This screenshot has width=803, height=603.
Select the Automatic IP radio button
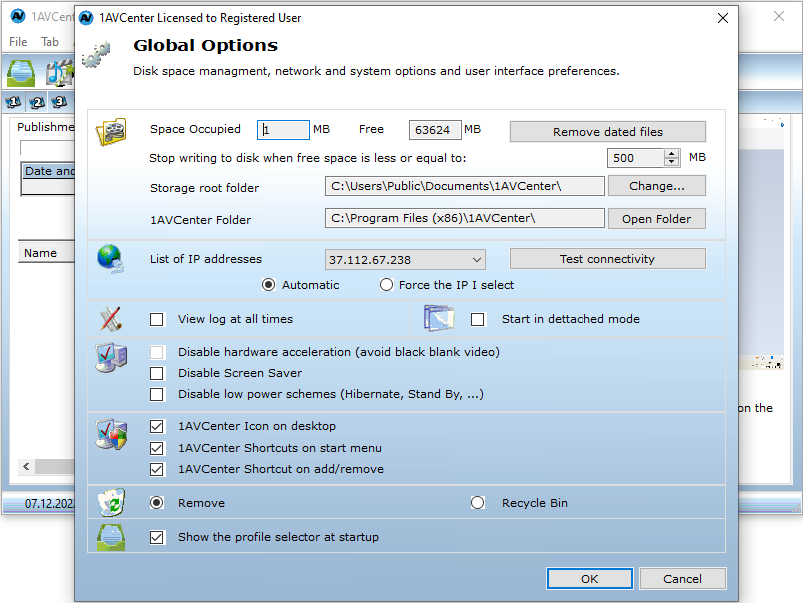click(x=268, y=285)
